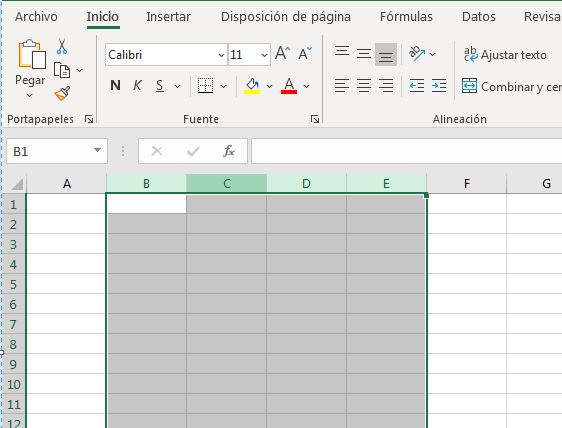Screen dimensions: 562x428
Task: Open Fuente dialog launcher
Action: tap(315, 119)
